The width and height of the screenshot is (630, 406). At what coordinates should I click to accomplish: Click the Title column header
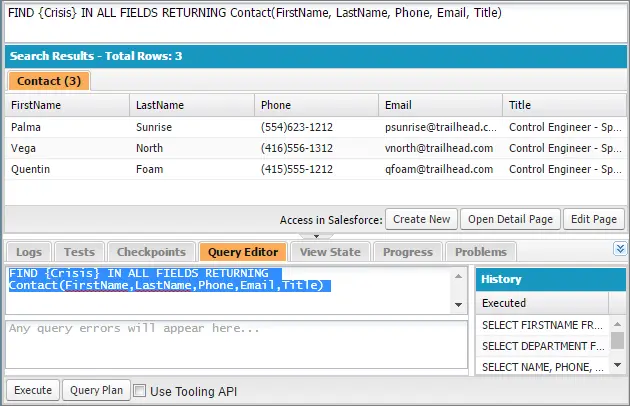coord(565,105)
